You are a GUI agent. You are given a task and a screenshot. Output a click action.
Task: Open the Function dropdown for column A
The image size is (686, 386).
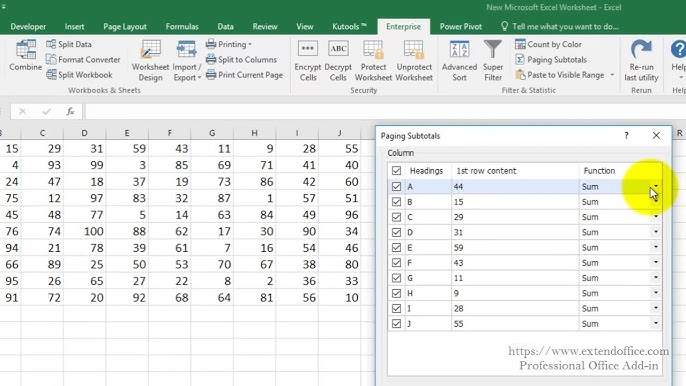[655, 186]
